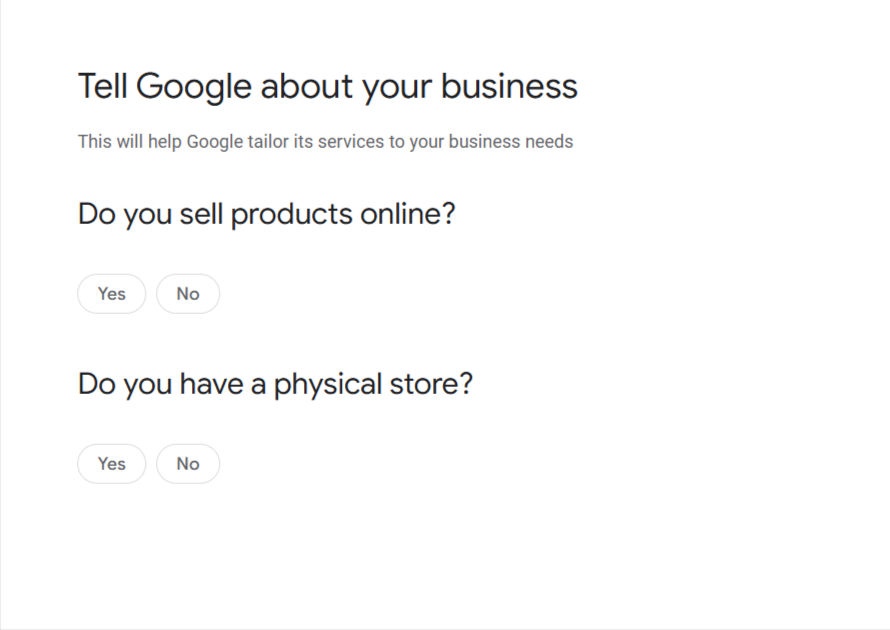Click the word 'store?' in the second question
The height and width of the screenshot is (630, 890).
431,384
